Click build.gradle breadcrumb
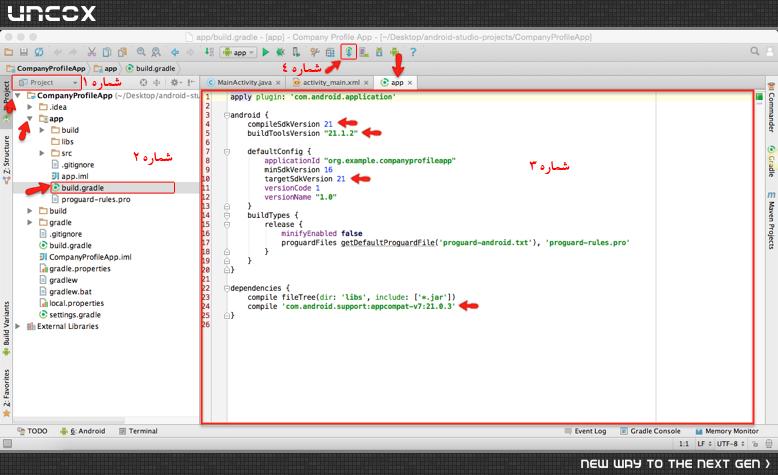 [x=151, y=68]
